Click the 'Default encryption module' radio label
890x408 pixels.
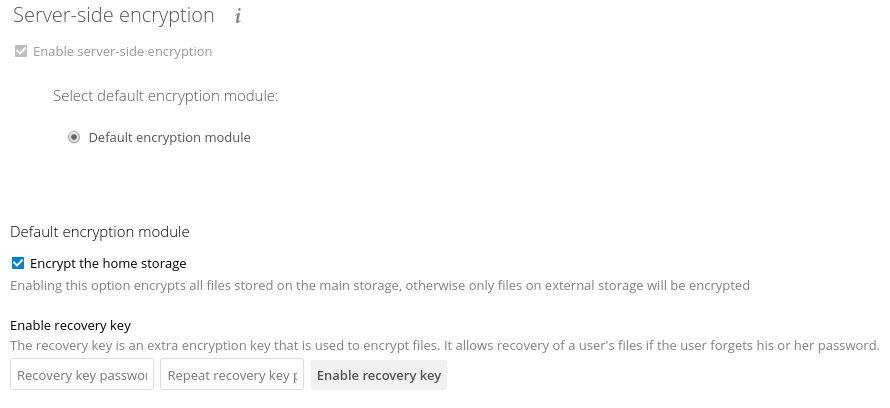coord(169,137)
